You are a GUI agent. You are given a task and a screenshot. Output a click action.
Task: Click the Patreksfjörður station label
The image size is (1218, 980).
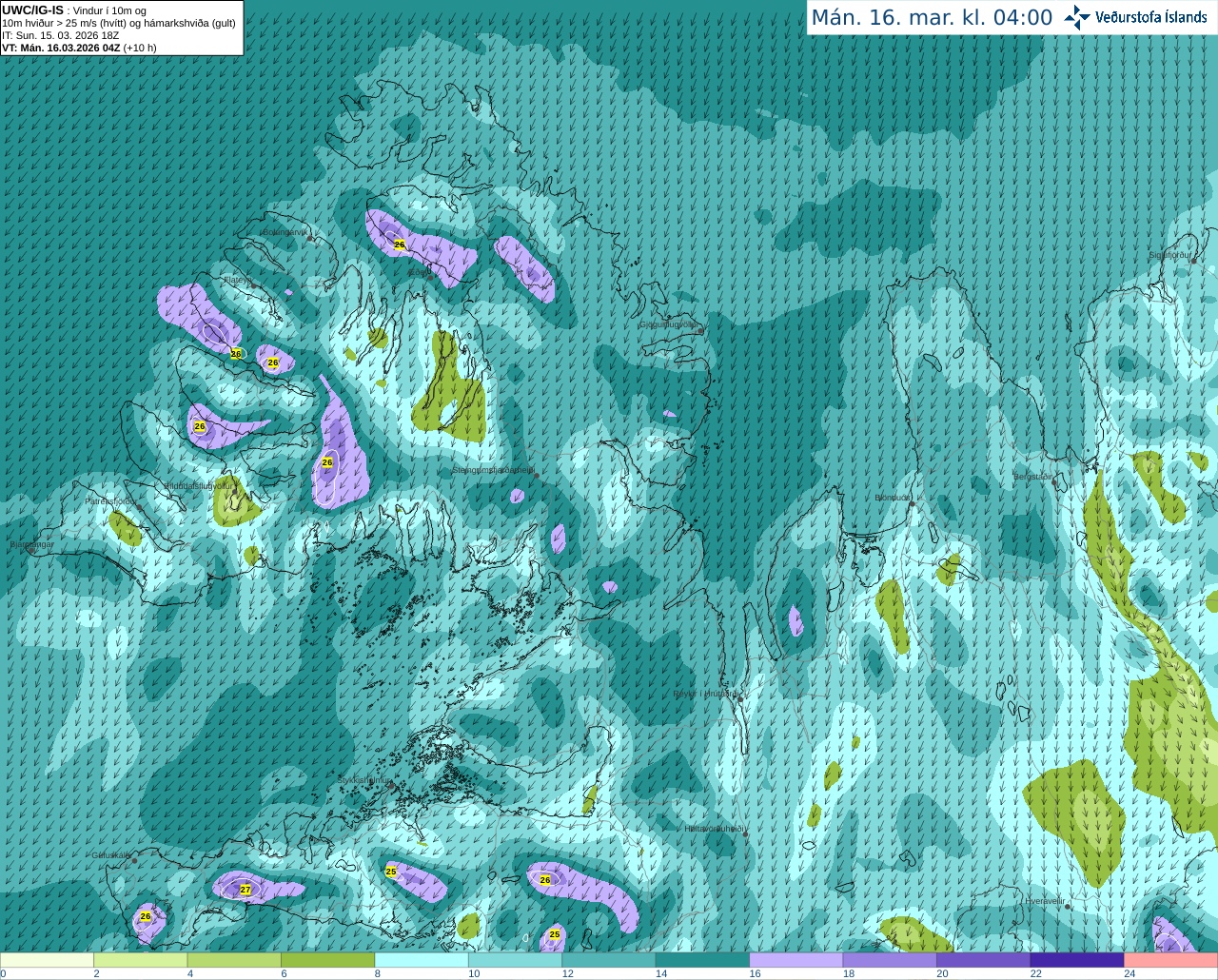pos(112,500)
